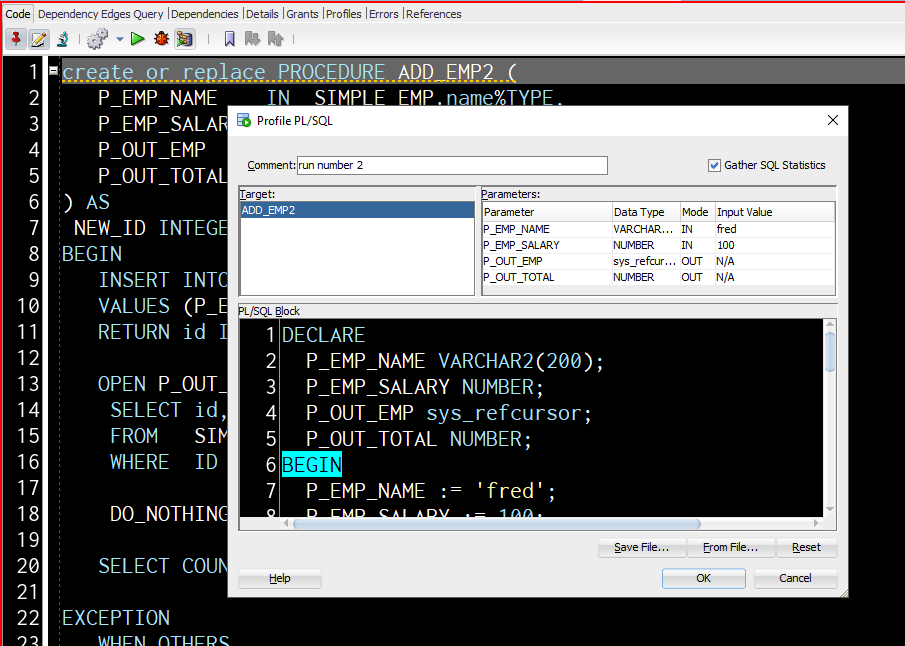This screenshot has height=646, width=905.
Task: Click the Mode column header
Action: [697, 212]
